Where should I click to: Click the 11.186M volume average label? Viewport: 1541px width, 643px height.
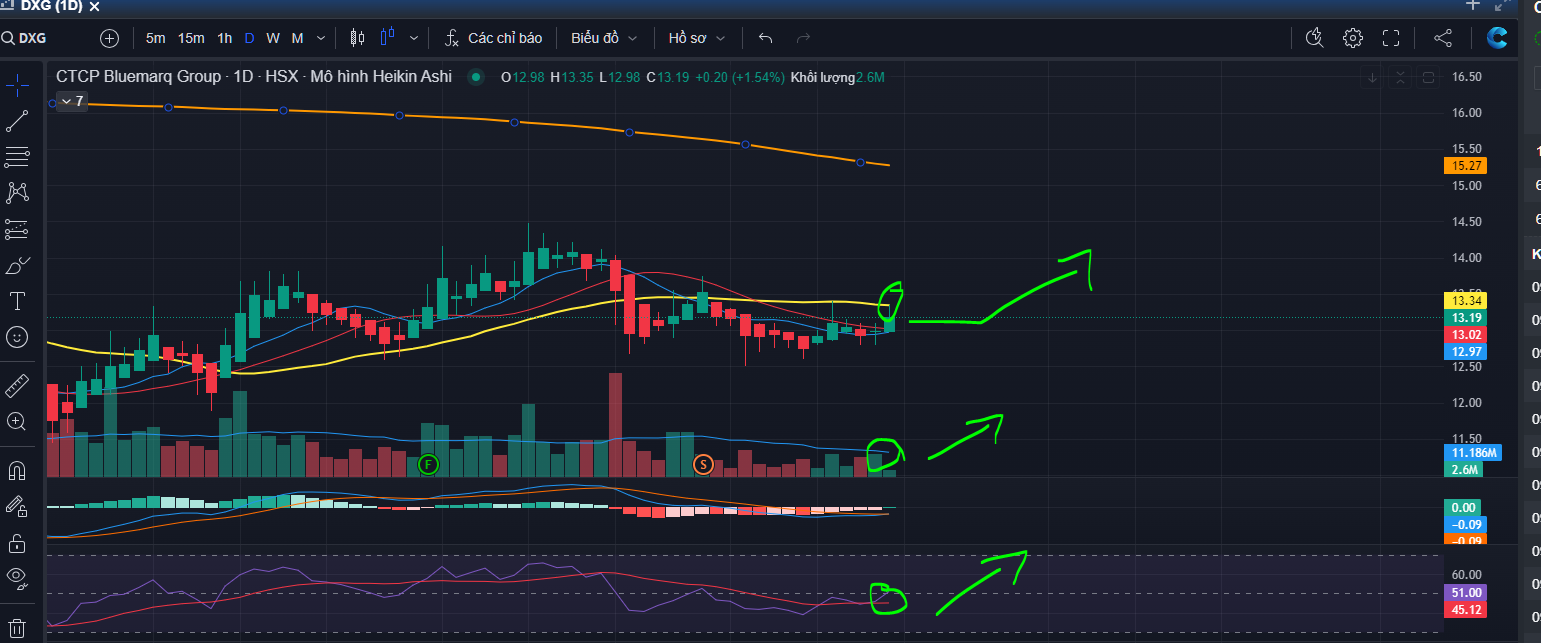(x=1473, y=453)
